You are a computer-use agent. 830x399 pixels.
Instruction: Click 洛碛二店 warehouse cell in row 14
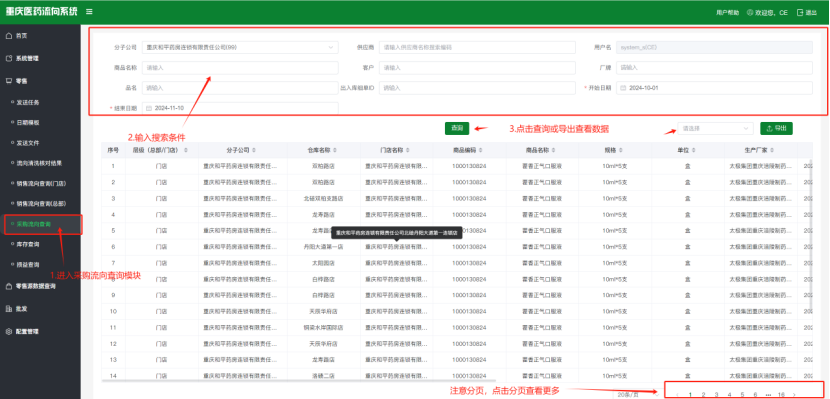[x=323, y=376]
